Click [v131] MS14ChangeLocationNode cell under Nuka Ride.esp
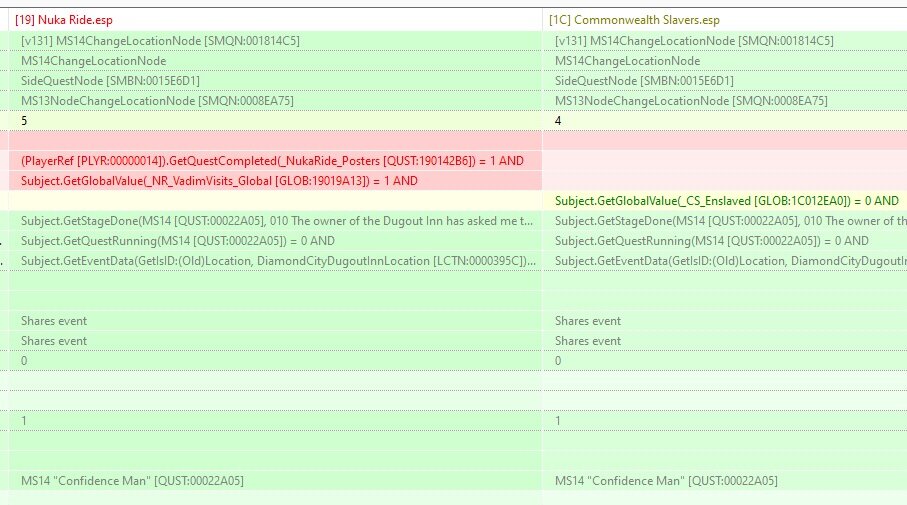This screenshot has width=907, height=505. 275,40
